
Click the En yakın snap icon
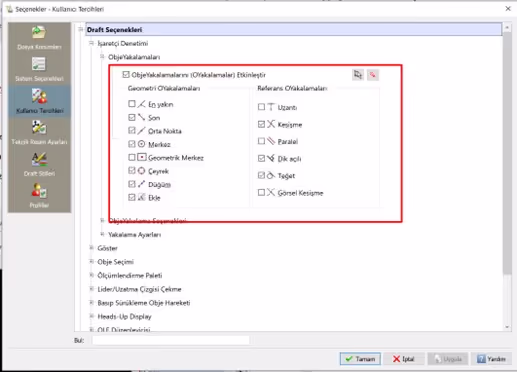coord(141,104)
